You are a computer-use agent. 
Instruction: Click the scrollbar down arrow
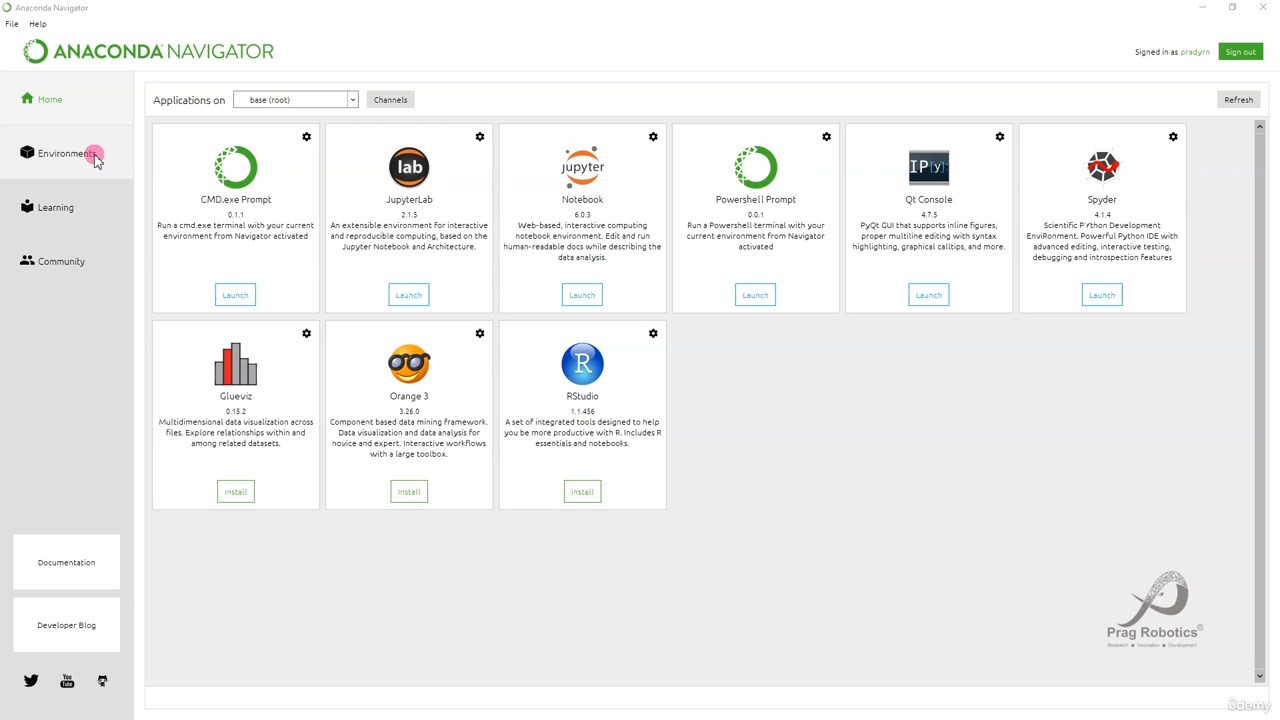(x=1260, y=677)
